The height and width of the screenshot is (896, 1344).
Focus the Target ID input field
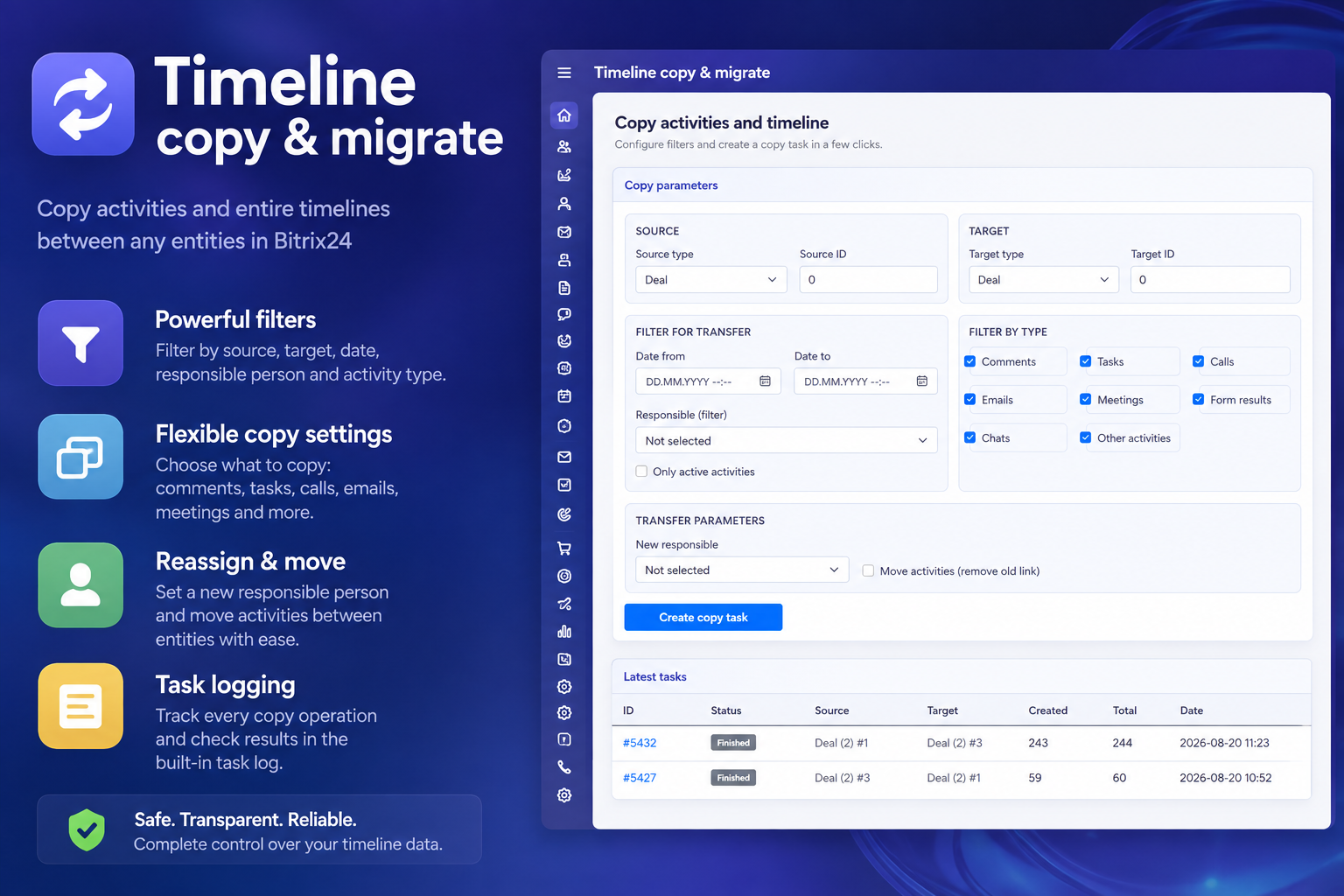point(1210,280)
